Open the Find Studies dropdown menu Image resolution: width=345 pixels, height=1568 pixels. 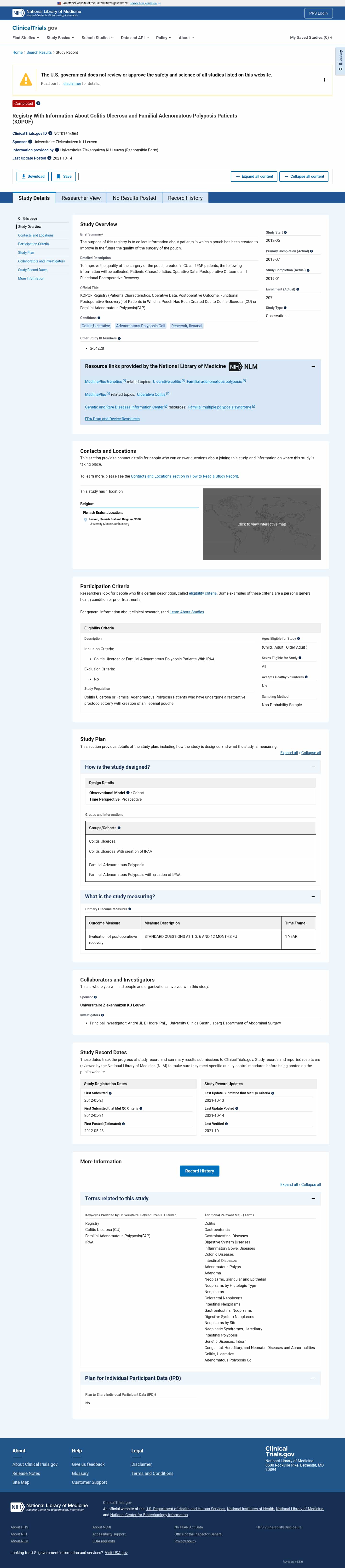pyautogui.click(x=26, y=38)
